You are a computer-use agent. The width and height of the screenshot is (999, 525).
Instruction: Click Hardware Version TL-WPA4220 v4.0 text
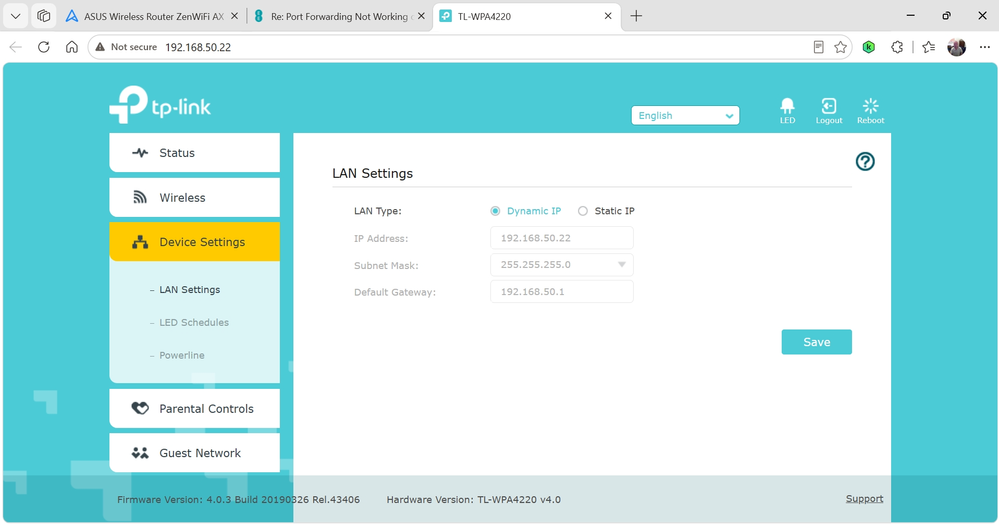pyautogui.click(x=473, y=500)
